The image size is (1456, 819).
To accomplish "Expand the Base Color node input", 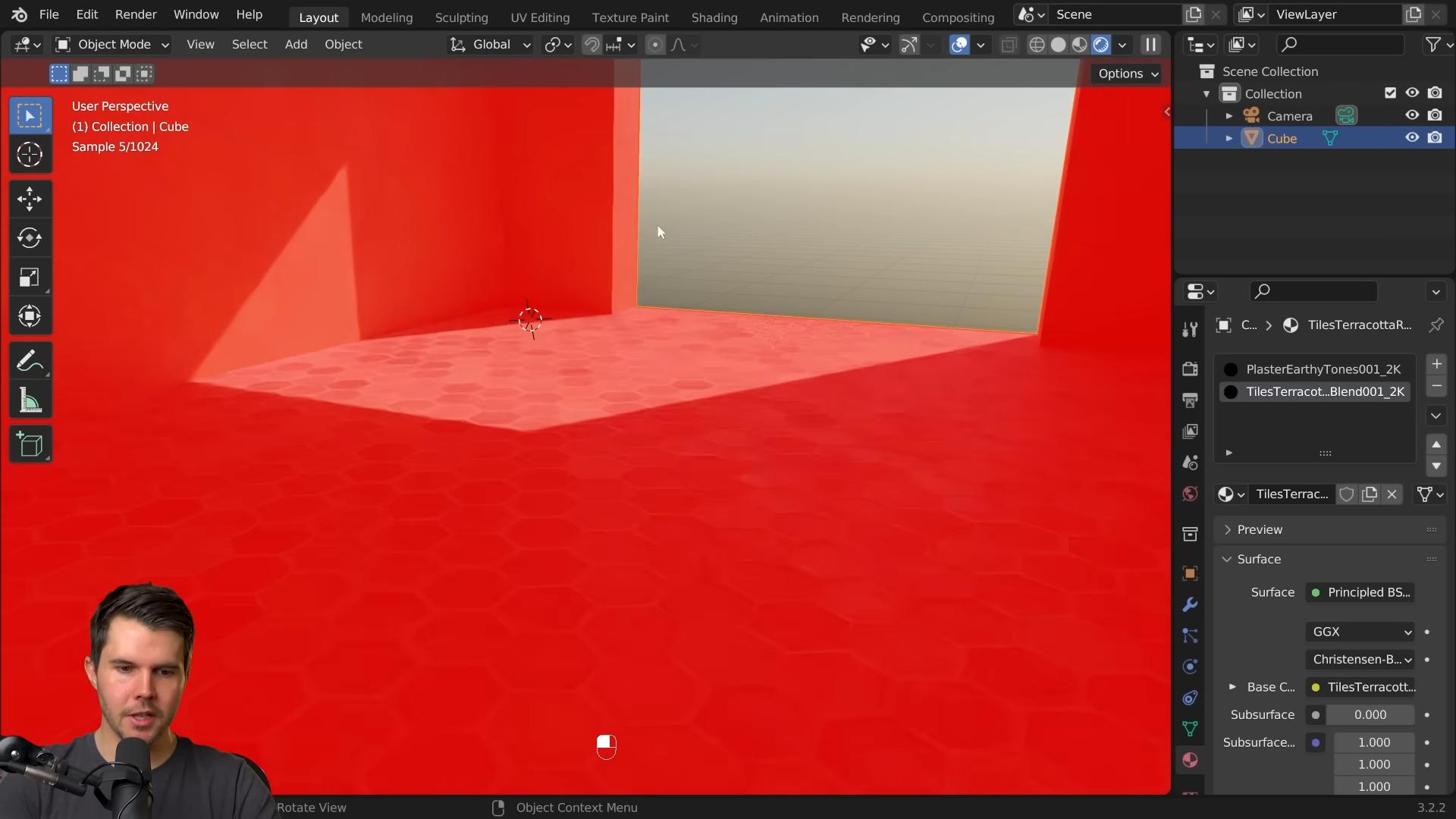I will 1232,687.
